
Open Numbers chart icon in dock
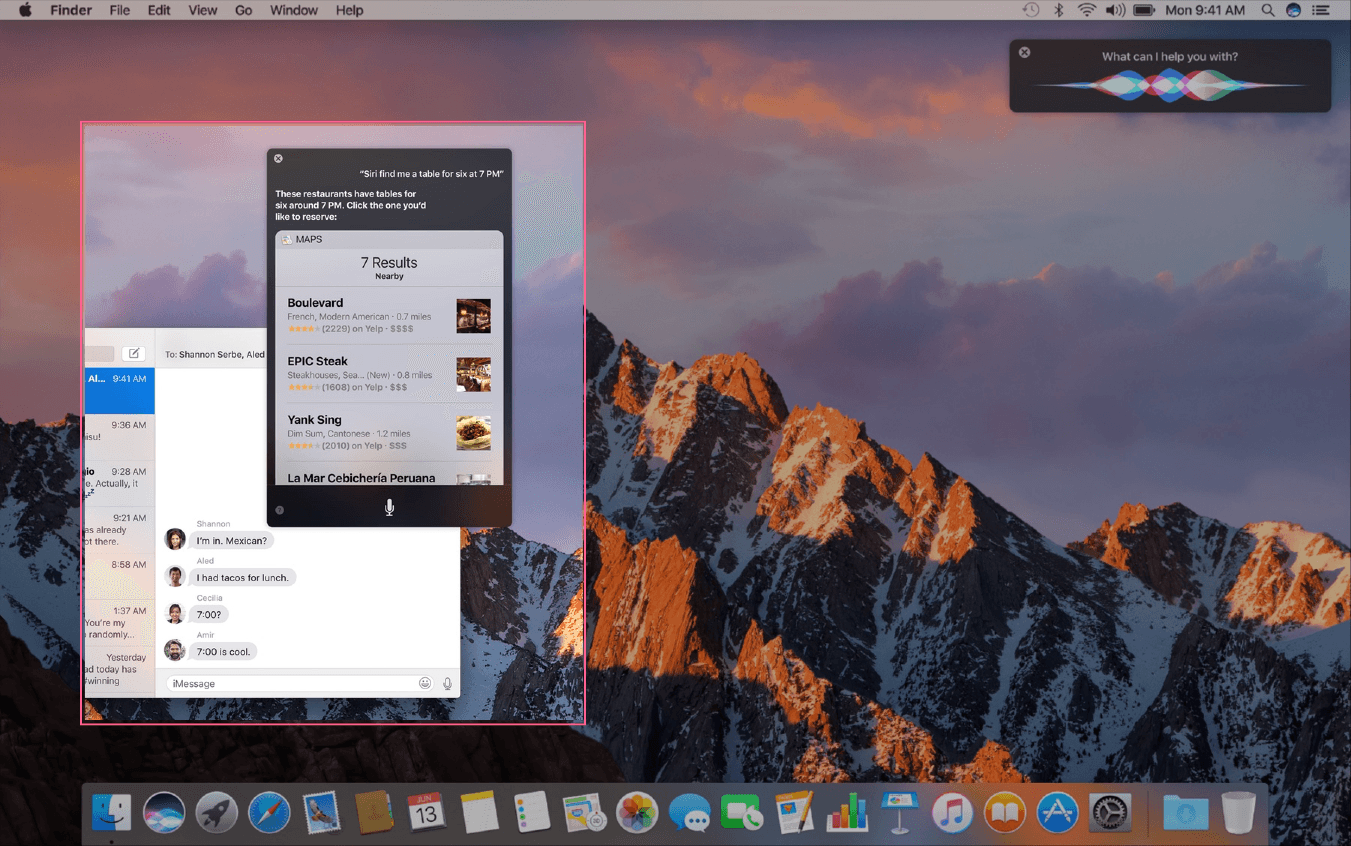tap(846, 812)
